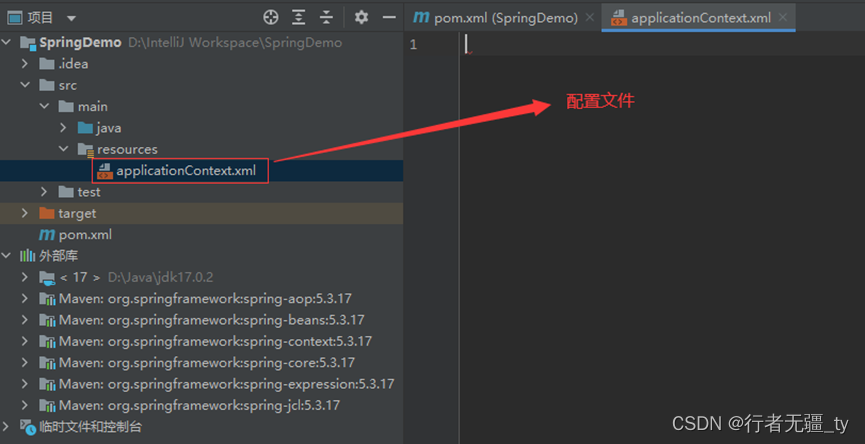Select the SpringDemo project module icon
This screenshot has height=444, width=865.
pyautogui.click(x=28, y=43)
